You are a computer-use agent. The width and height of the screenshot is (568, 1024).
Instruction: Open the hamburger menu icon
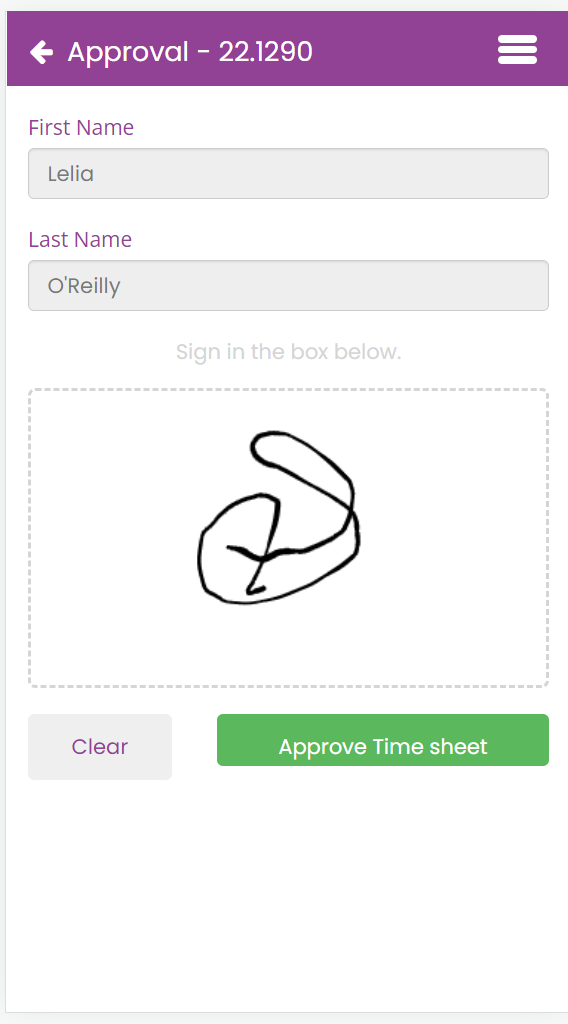517,50
